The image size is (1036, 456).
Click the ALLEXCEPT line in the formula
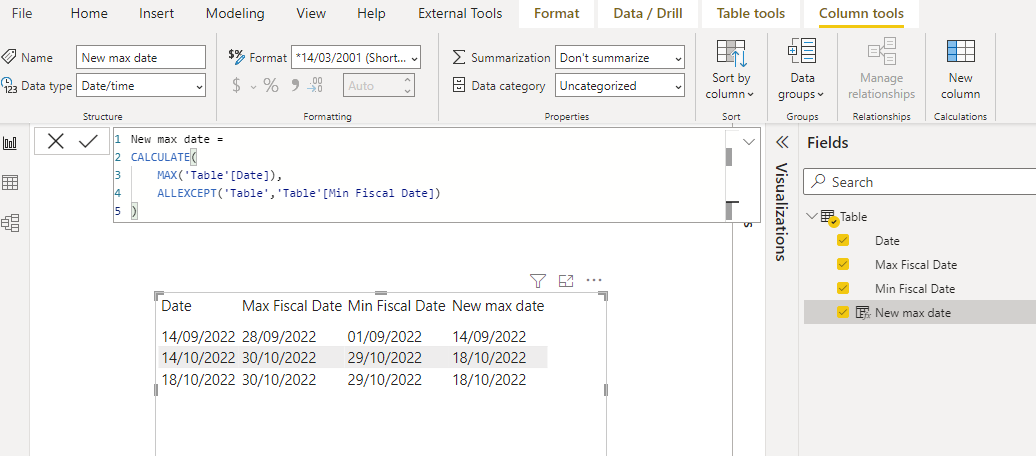pos(299,193)
